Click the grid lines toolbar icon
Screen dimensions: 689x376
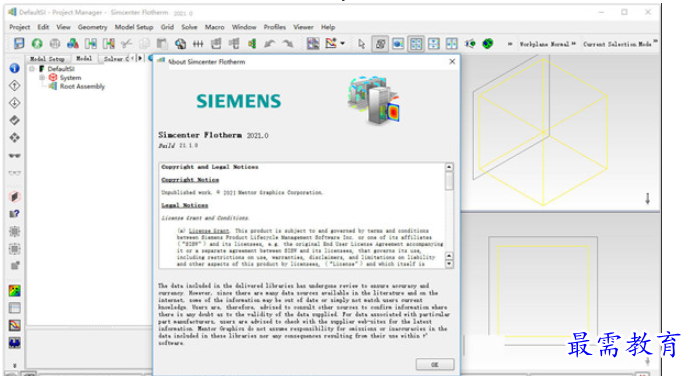[x=198, y=43]
